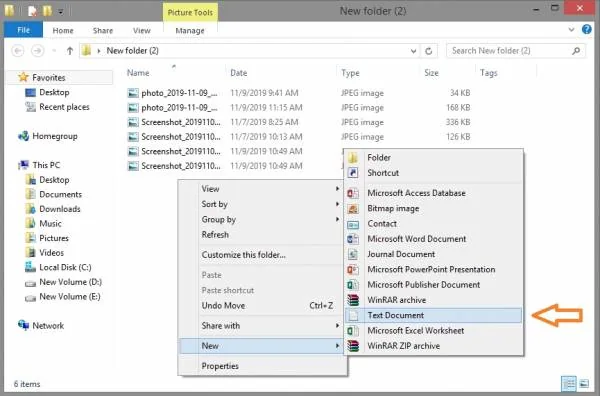Switch to the Home ribbon tab
Screen dimensions: 600x396
click(63, 31)
